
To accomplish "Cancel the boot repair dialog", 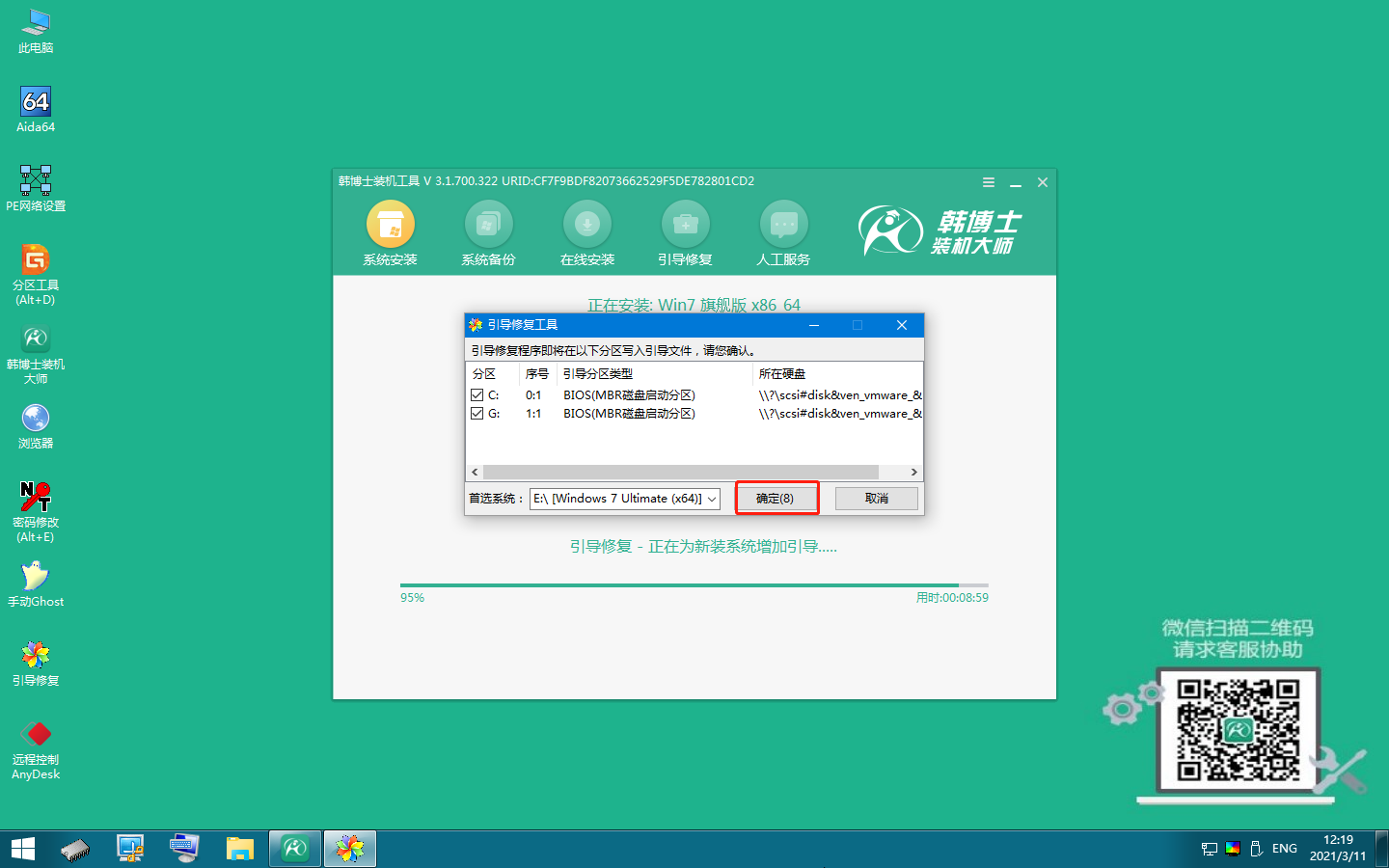I will point(876,498).
